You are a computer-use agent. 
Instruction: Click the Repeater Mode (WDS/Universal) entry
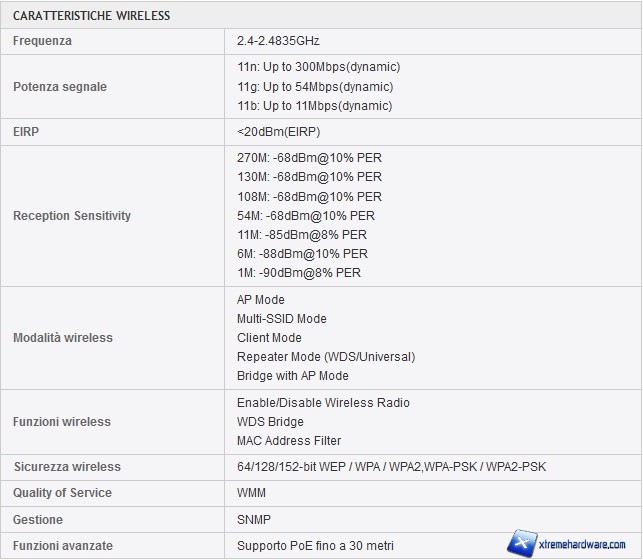[x=326, y=357]
